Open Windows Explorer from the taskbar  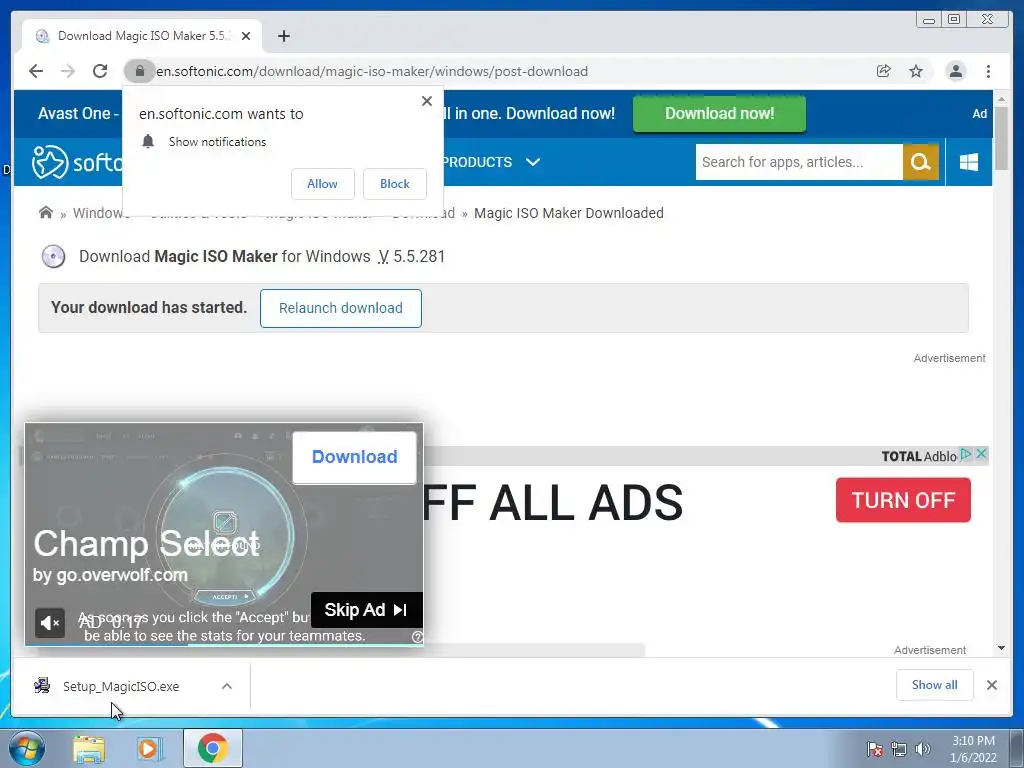pyautogui.click(x=89, y=749)
